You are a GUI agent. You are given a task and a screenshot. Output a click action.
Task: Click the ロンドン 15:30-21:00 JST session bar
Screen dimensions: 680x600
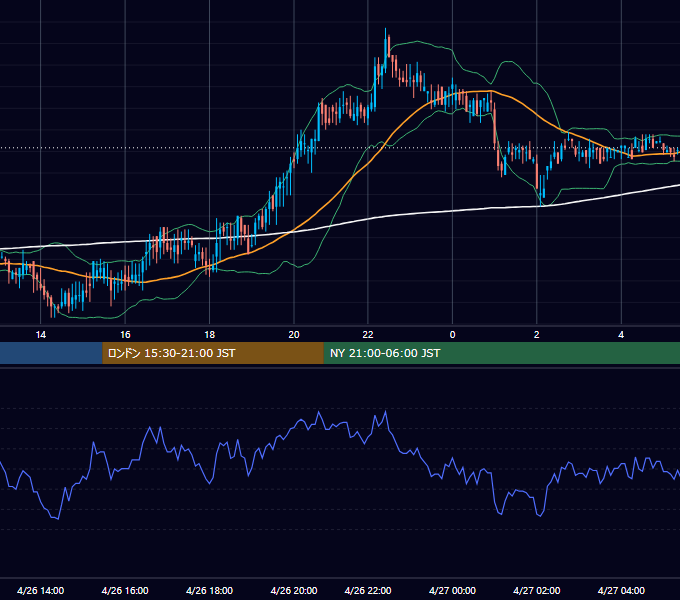(x=213, y=353)
